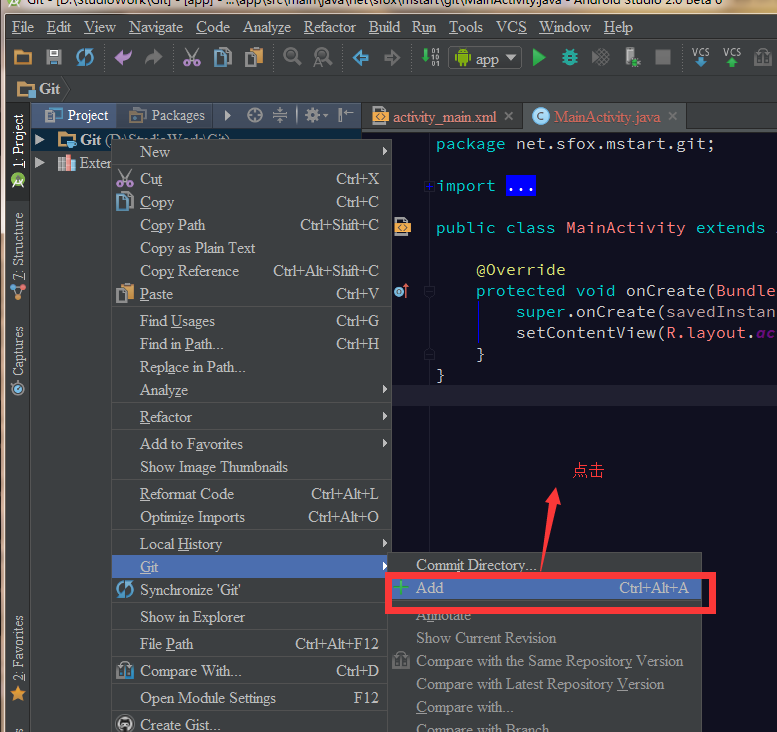
Task: Select the Packages view tab
Action: click(167, 116)
